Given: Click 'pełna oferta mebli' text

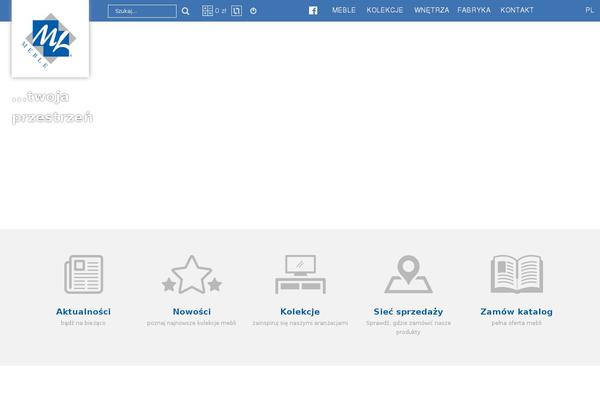Looking at the screenshot, I should coord(517,323).
